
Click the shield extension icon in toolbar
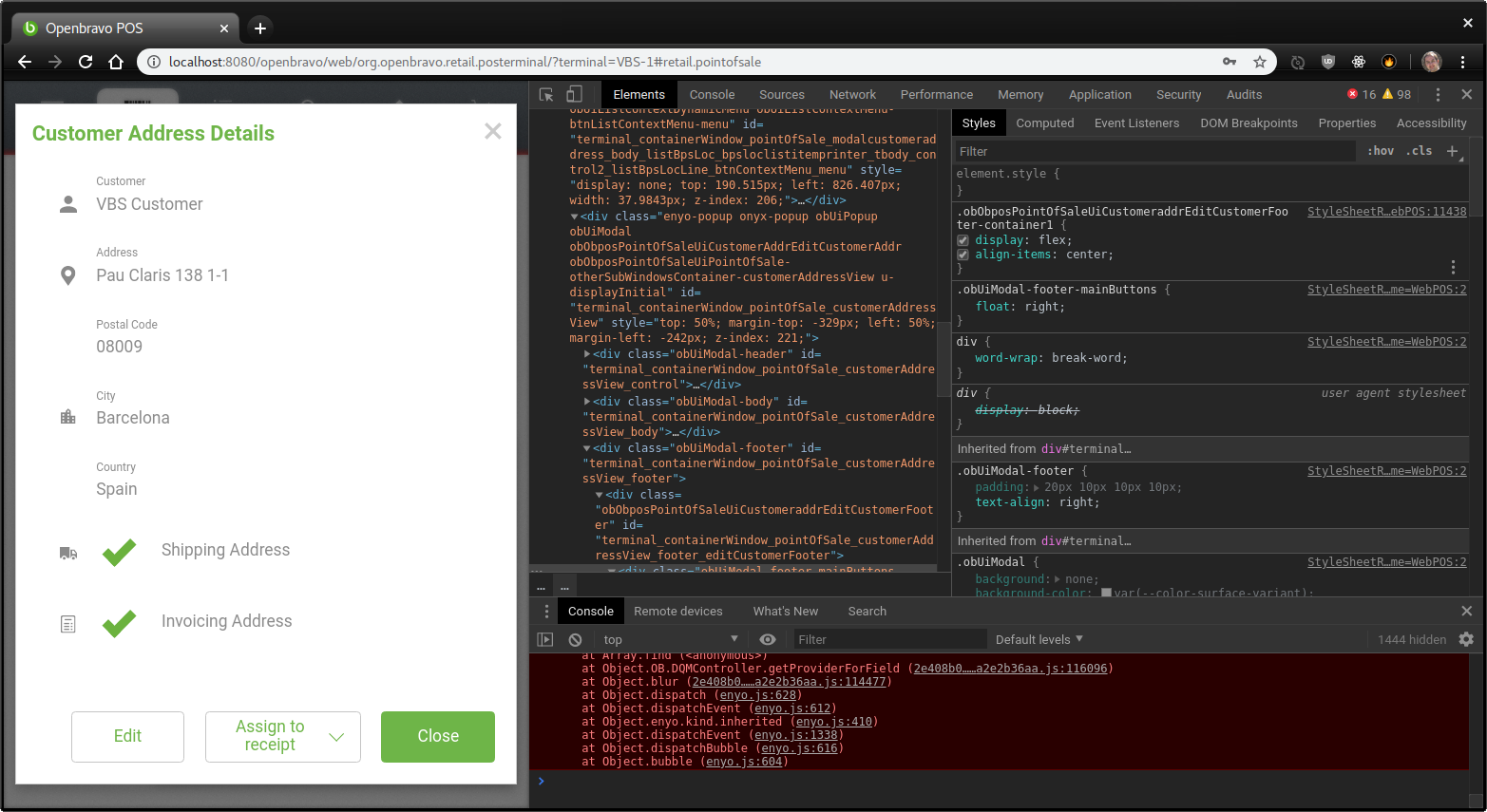1328,62
